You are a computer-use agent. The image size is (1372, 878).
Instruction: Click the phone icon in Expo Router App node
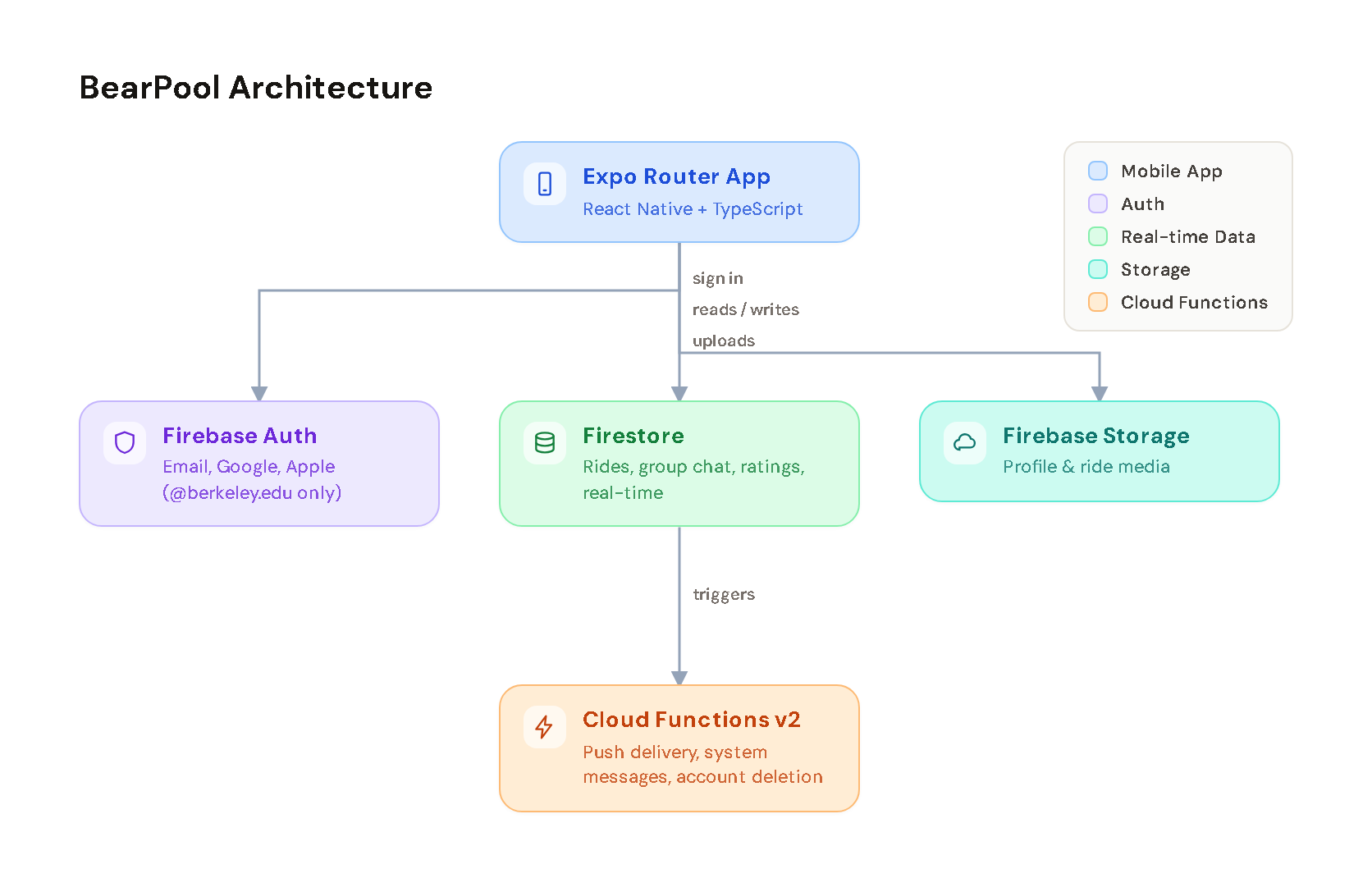[545, 184]
